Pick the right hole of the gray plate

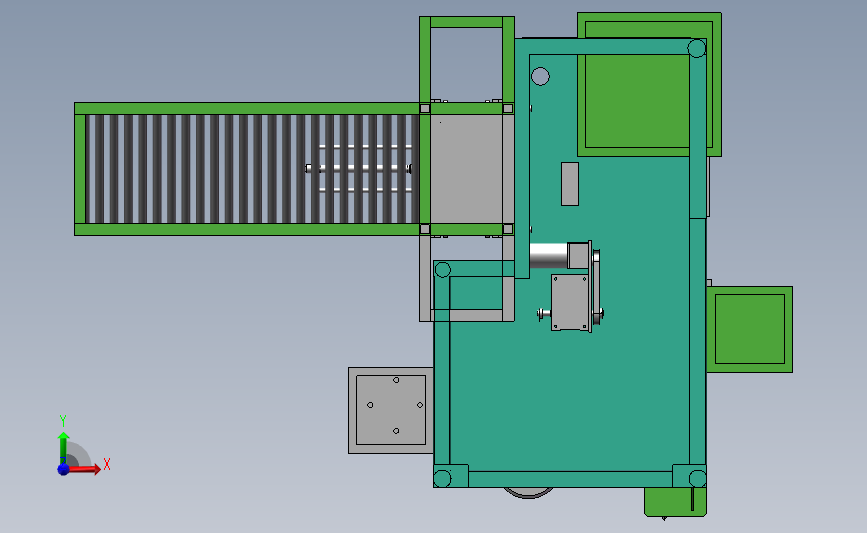point(420,405)
